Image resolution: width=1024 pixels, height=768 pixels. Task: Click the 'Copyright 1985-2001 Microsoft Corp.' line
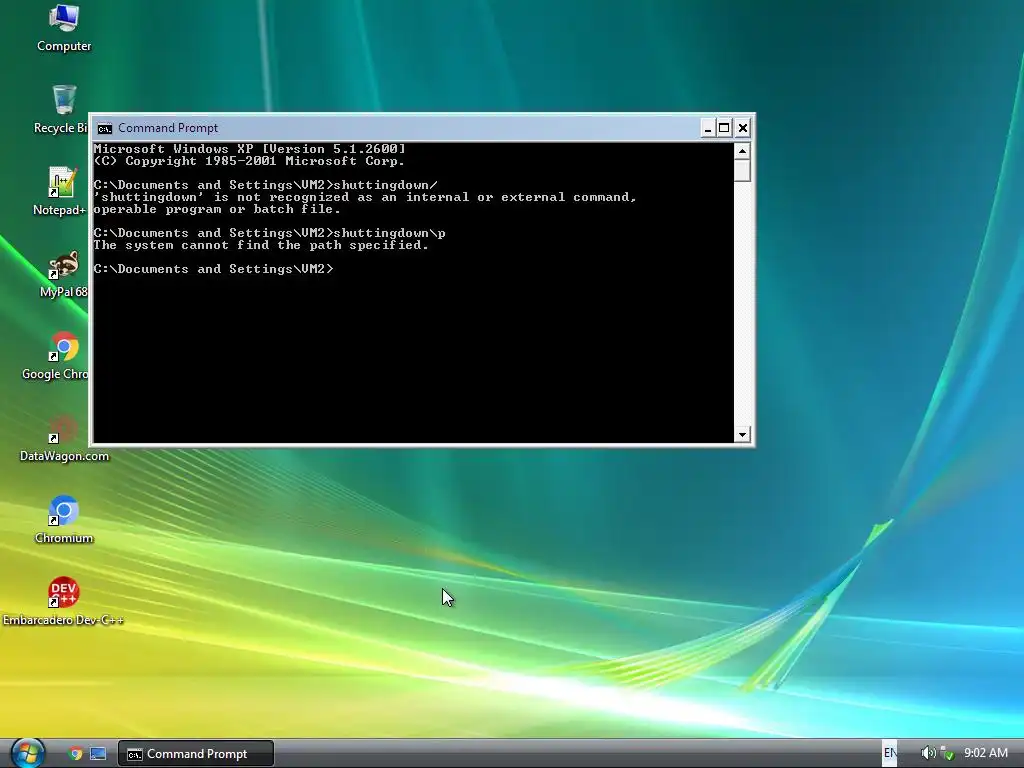[249, 161]
